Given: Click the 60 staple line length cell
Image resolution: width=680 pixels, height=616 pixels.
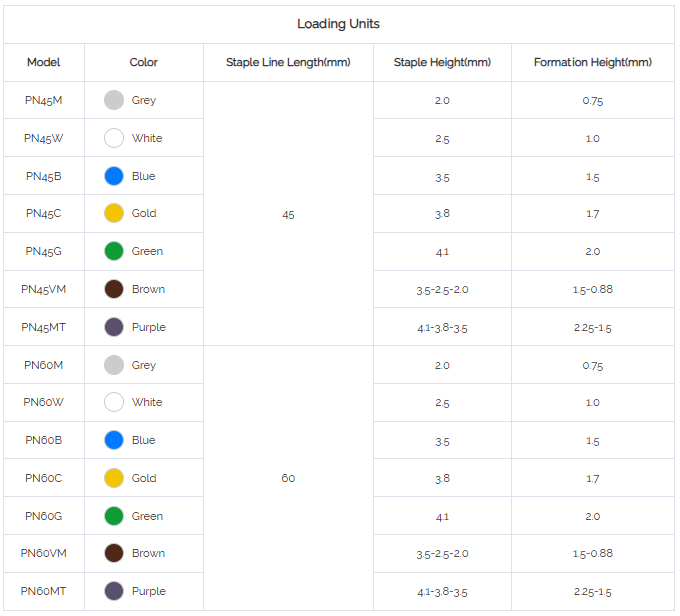Looking at the screenshot, I should [288, 478].
